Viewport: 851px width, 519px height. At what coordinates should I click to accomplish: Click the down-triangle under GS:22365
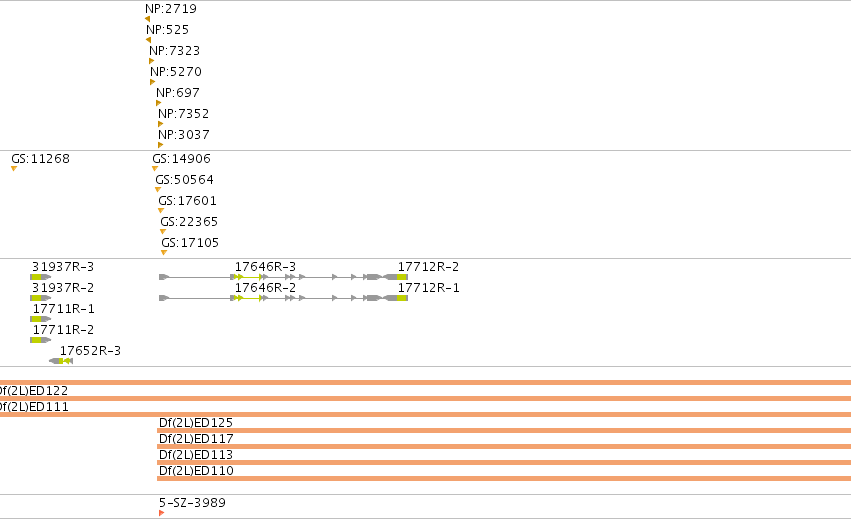click(x=163, y=232)
